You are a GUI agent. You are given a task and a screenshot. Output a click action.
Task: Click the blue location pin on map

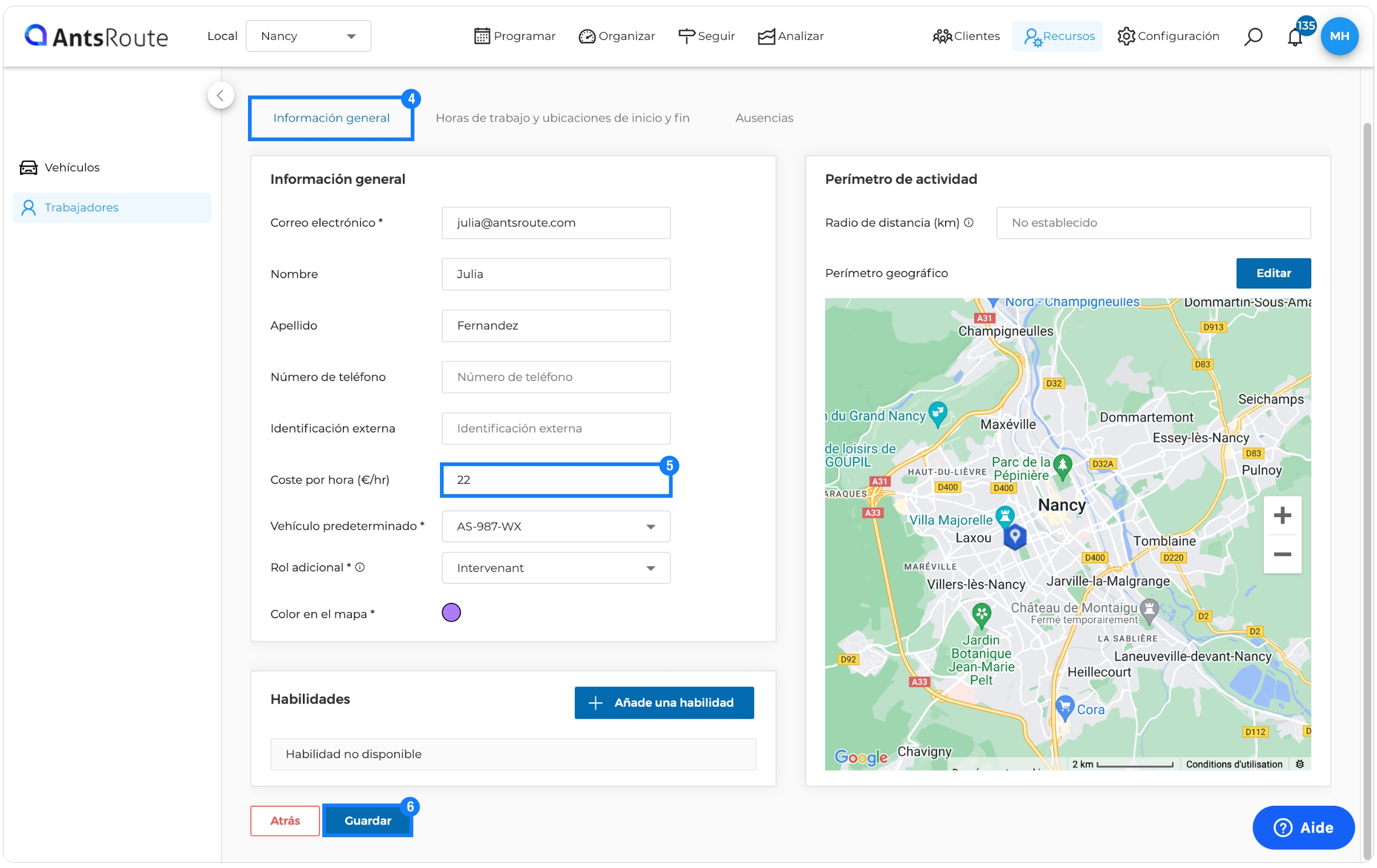1015,537
